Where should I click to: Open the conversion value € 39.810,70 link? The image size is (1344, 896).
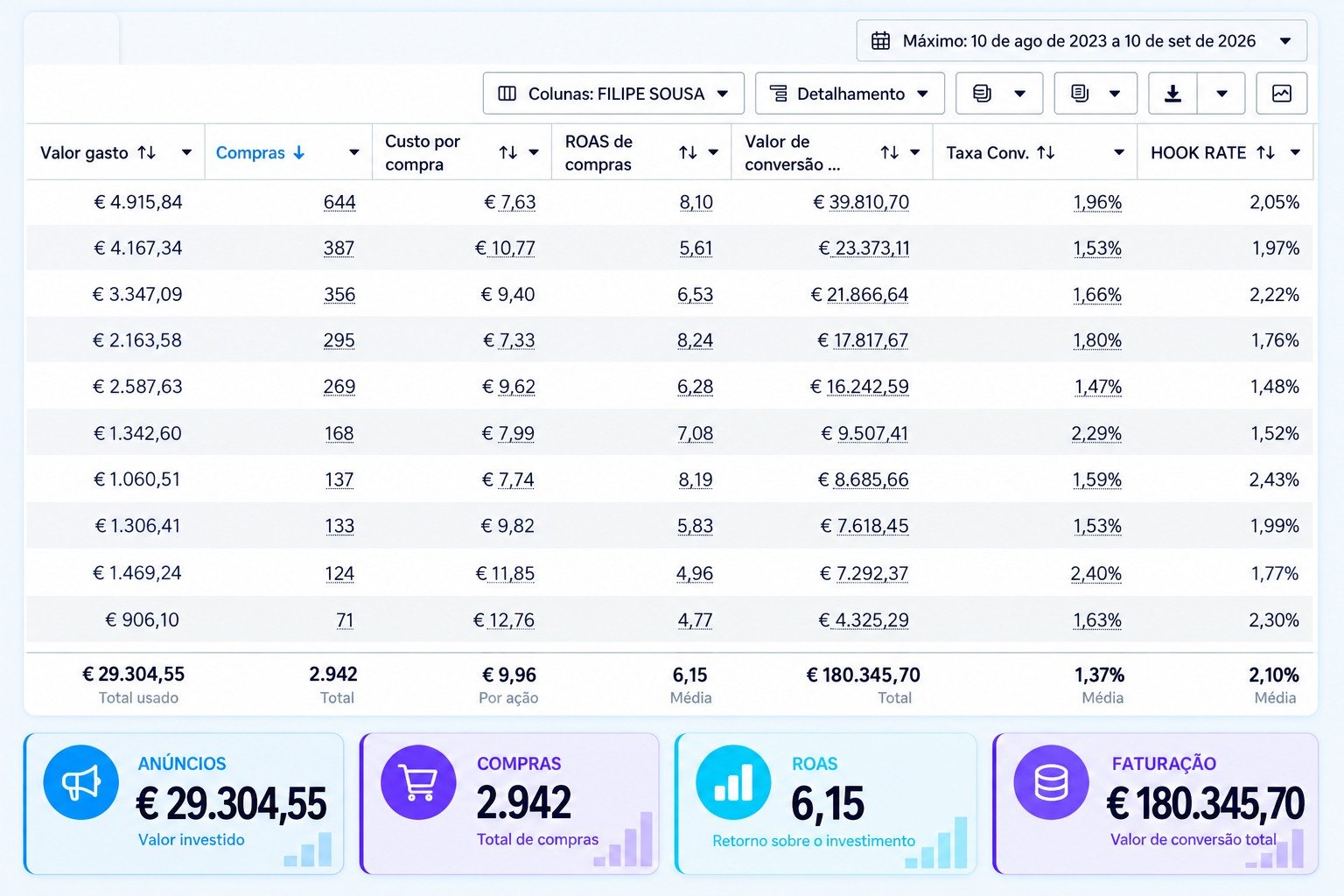click(x=861, y=202)
